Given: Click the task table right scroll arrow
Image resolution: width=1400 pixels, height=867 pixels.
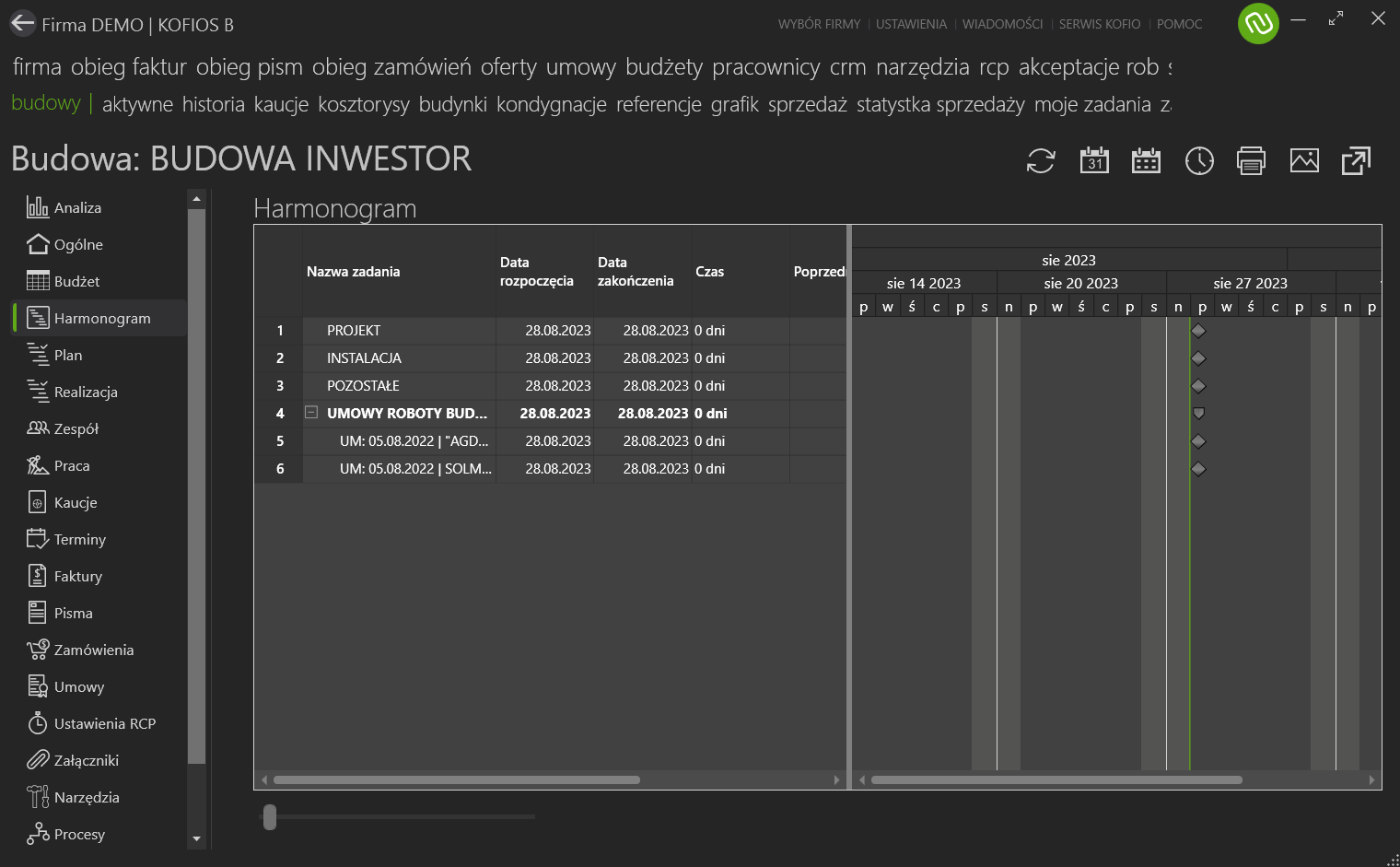Looking at the screenshot, I should click(836, 779).
